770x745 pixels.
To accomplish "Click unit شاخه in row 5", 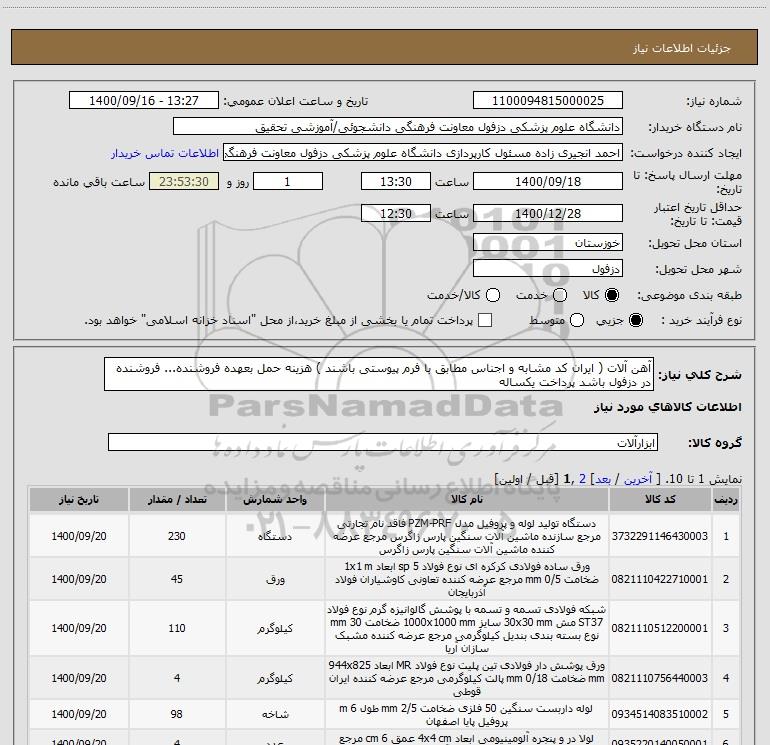I will tap(275, 714).
